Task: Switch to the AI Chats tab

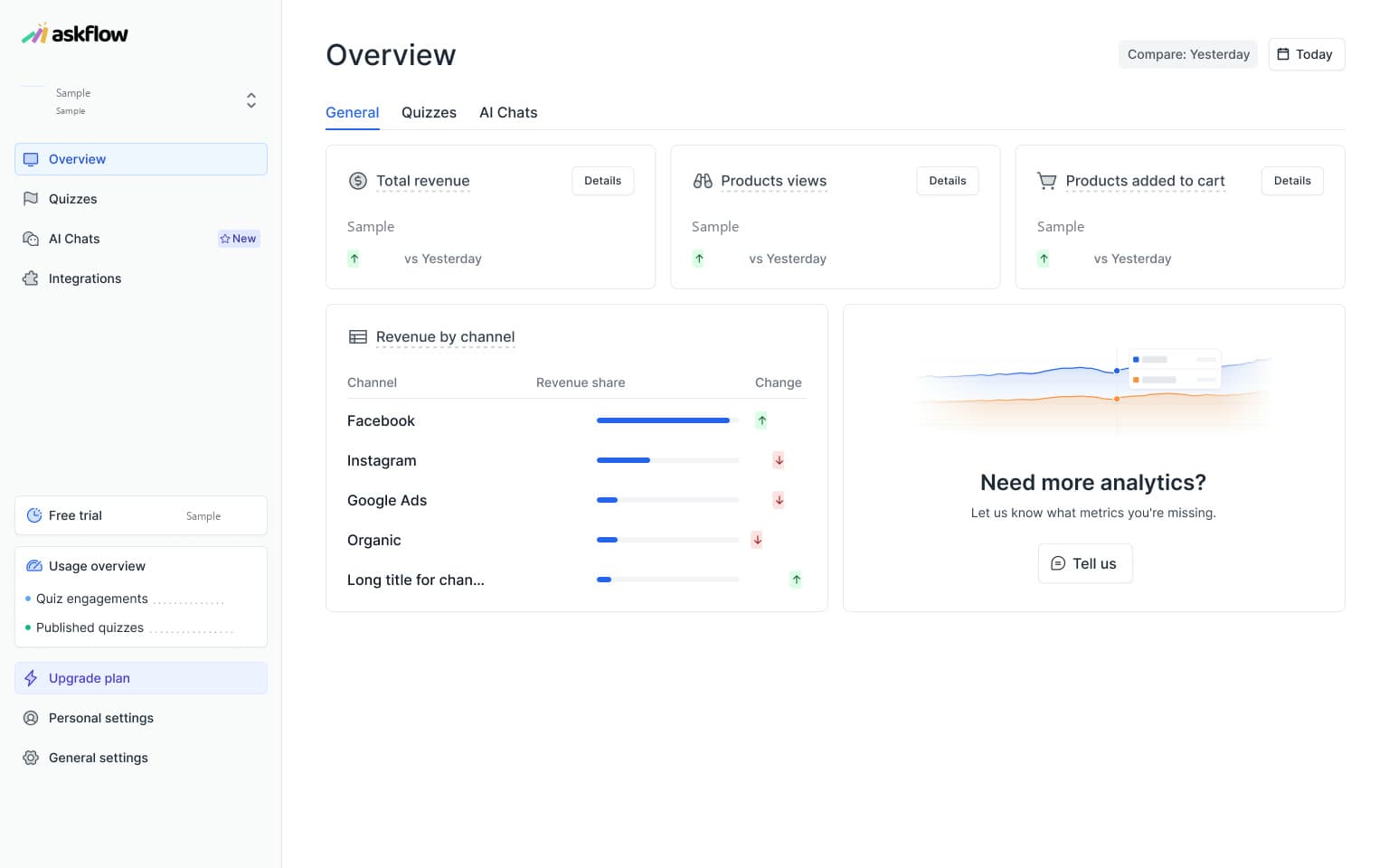Action: [x=508, y=112]
